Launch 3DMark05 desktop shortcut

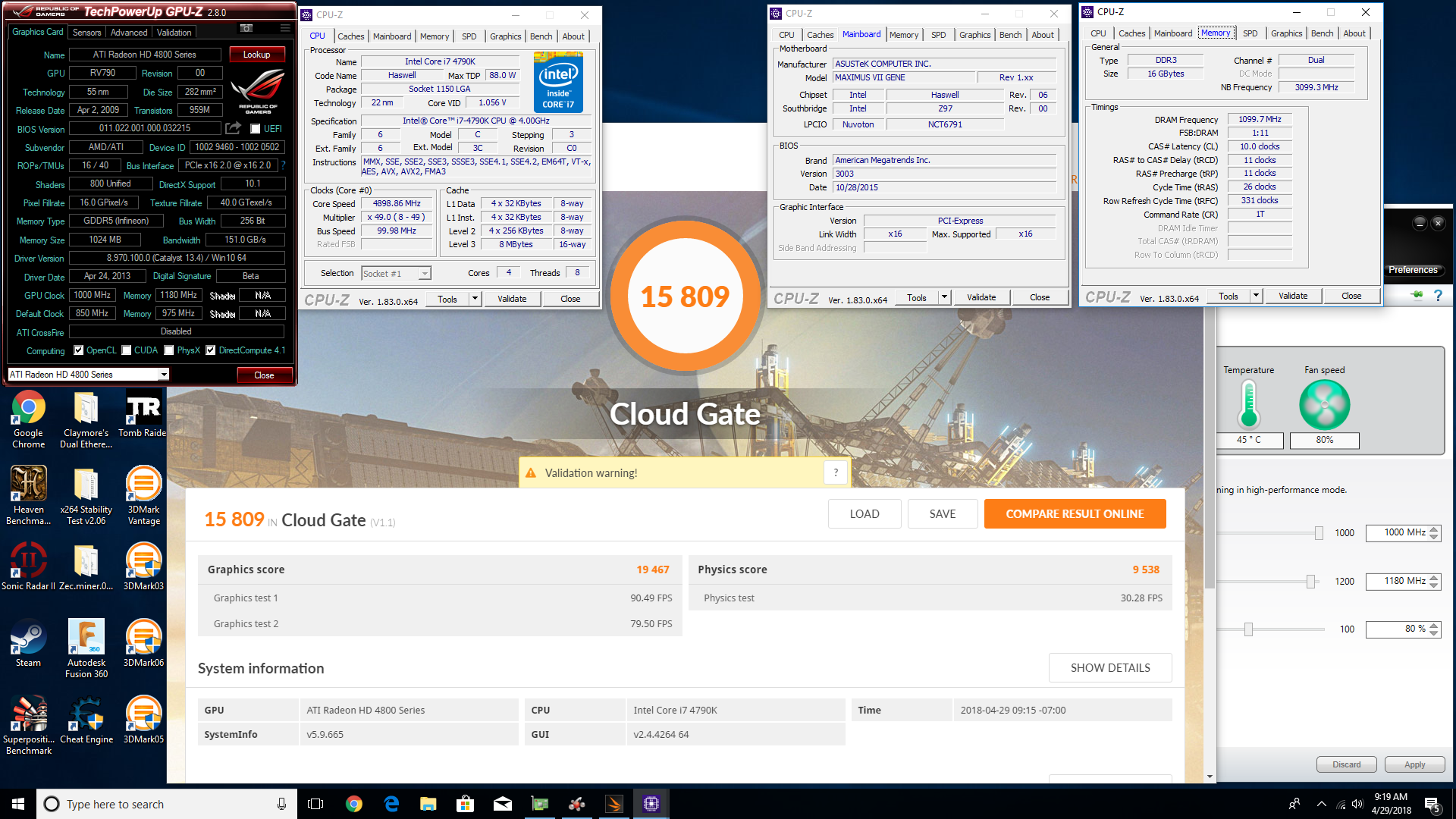tap(143, 720)
